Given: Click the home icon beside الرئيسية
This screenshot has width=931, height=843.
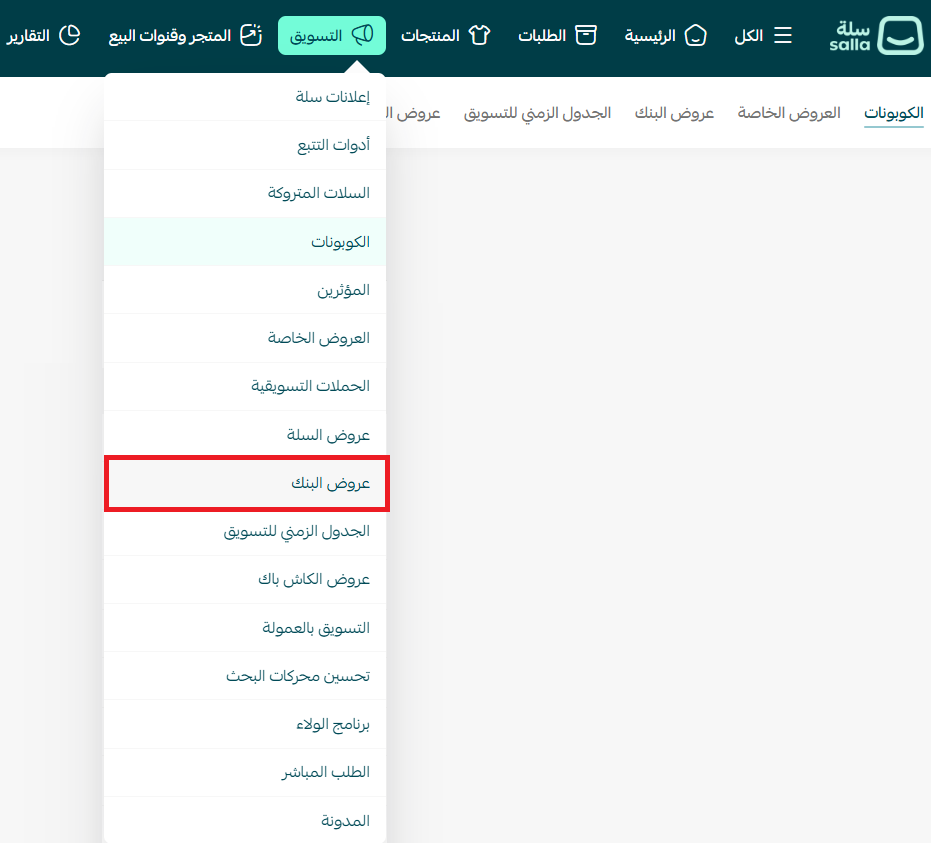Looking at the screenshot, I should tap(695, 36).
